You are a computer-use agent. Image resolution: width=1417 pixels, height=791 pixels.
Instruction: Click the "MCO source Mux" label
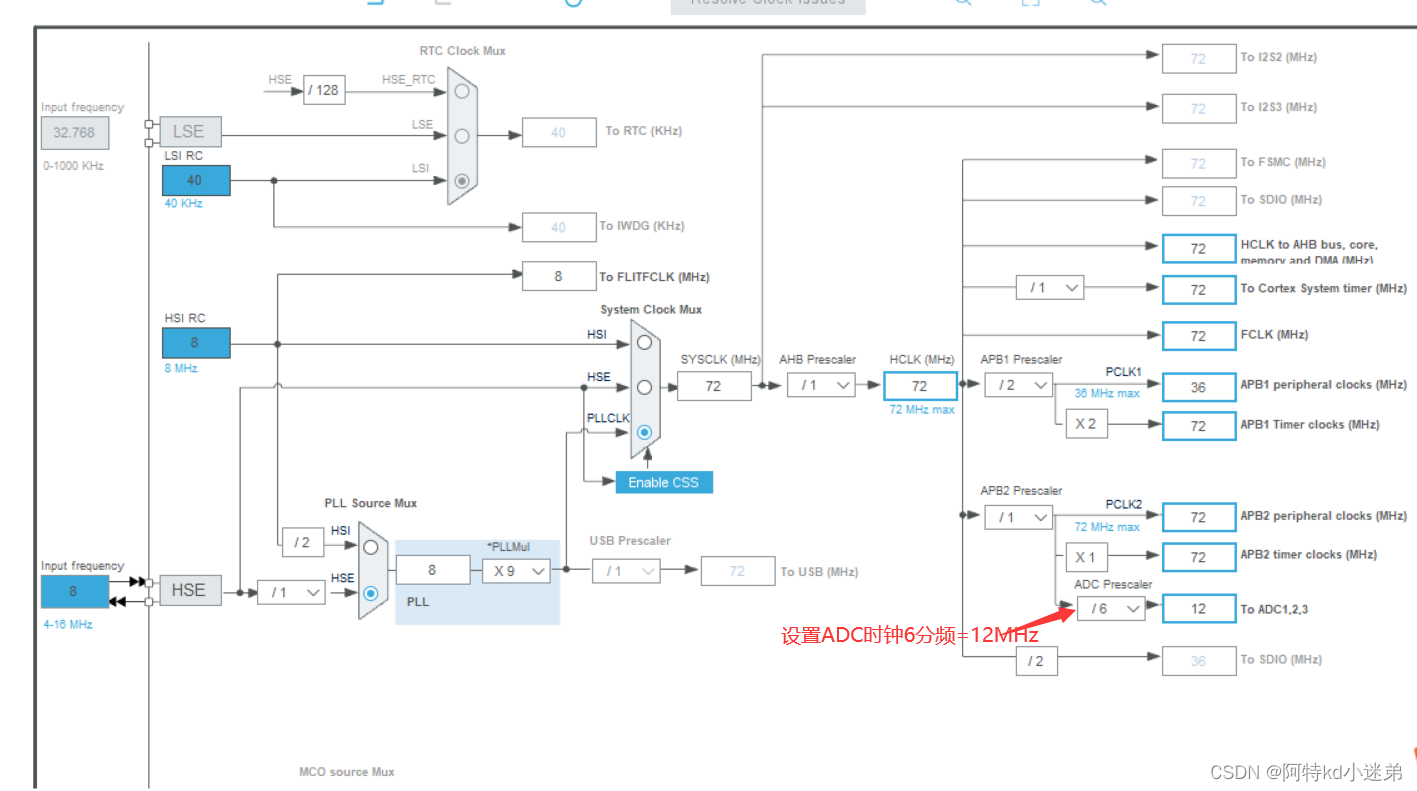347,772
